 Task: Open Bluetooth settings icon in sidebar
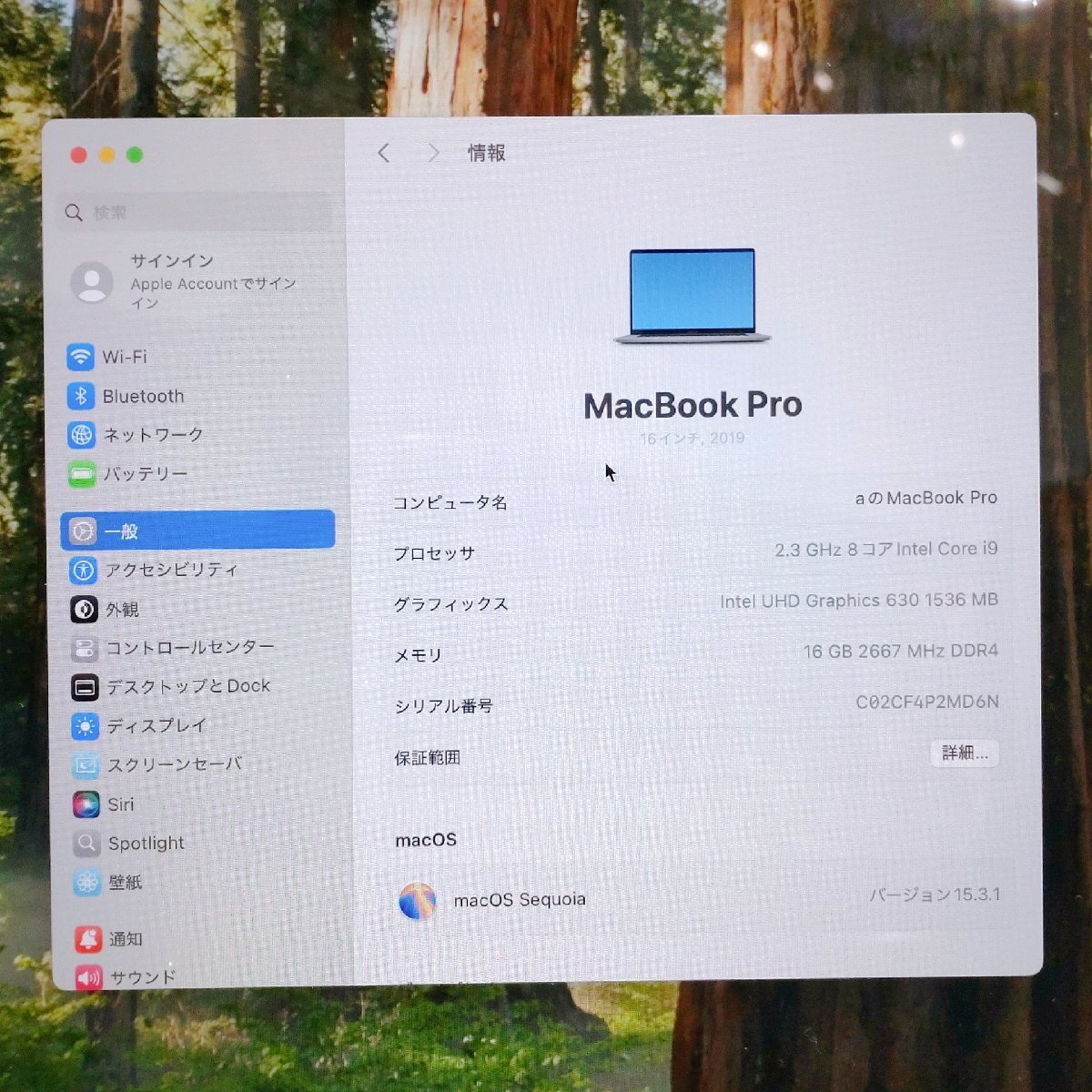[80, 396]
